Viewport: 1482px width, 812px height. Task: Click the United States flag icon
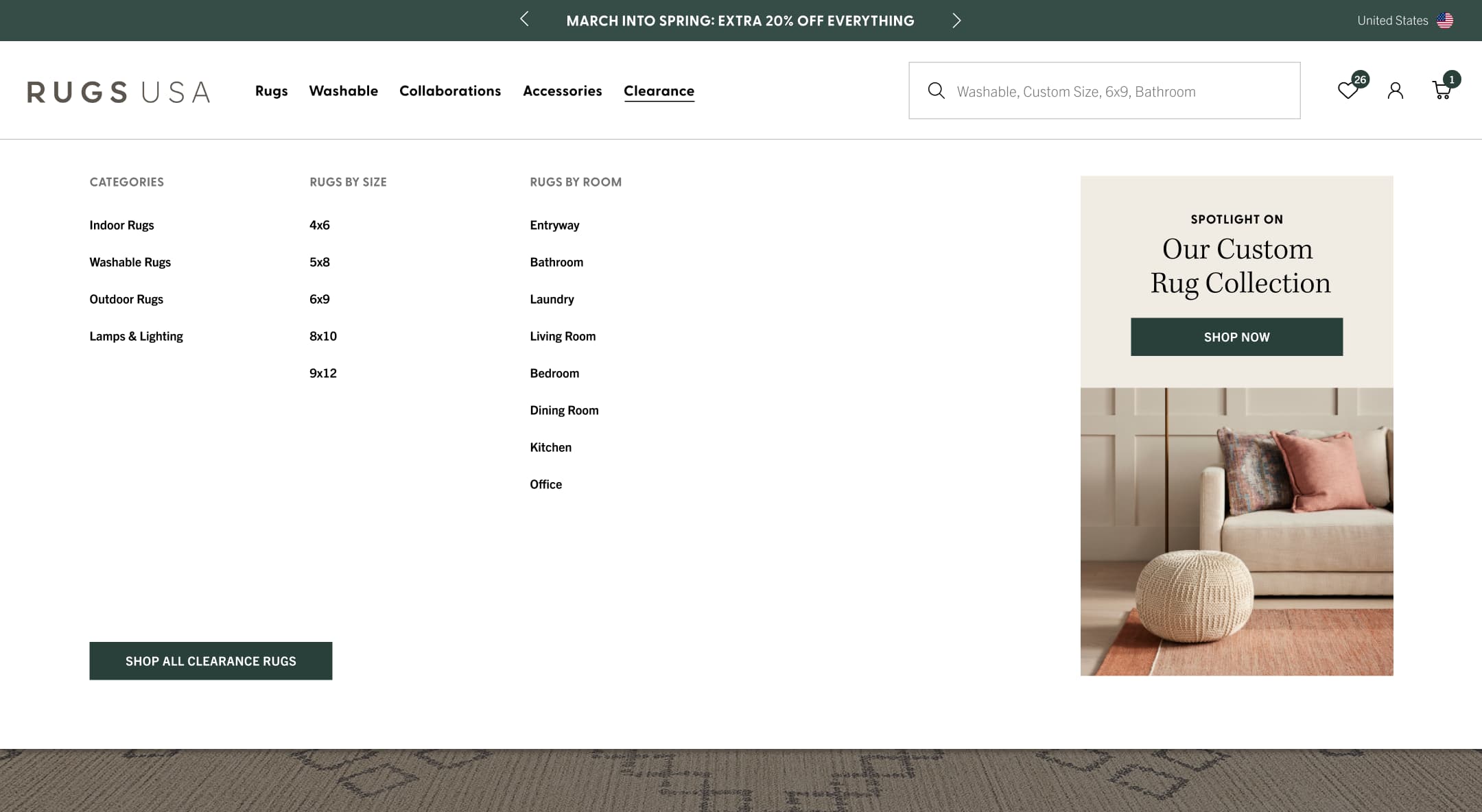(x=1445, y=21)
